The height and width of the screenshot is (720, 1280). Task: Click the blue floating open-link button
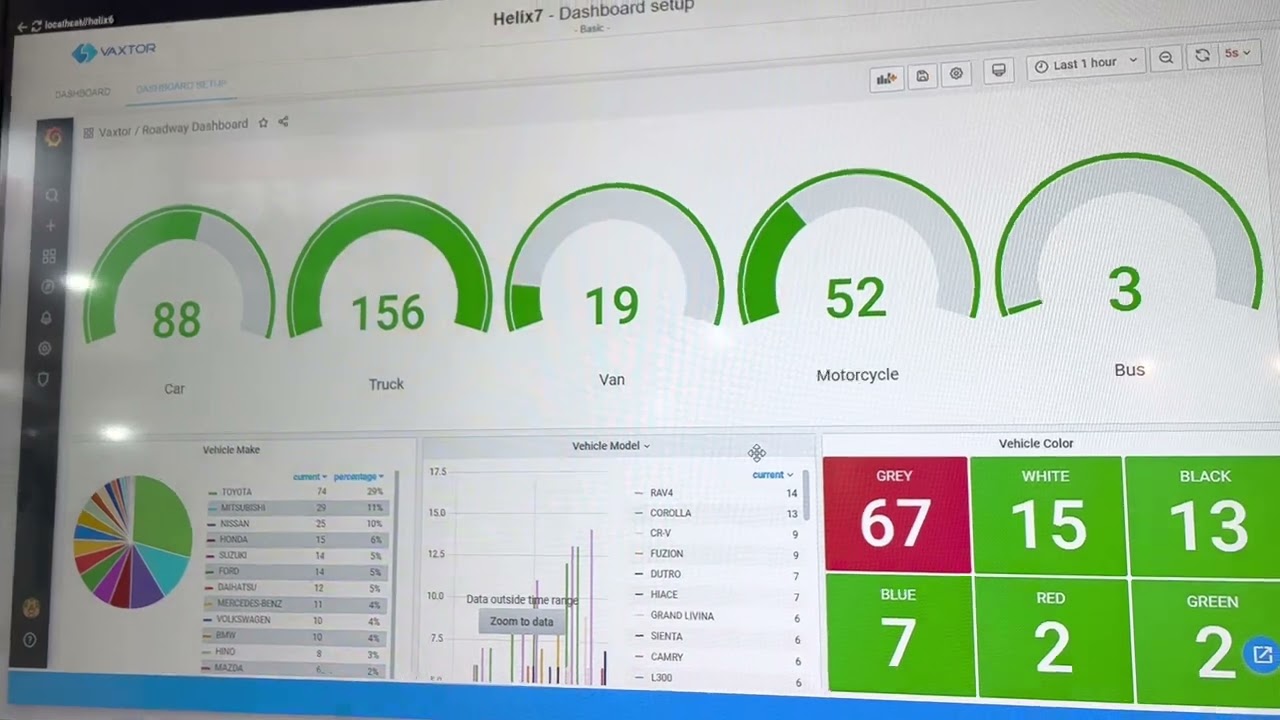pos(1262,655)
